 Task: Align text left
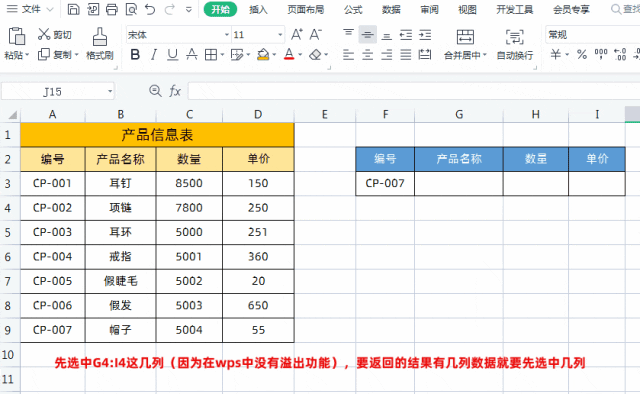[x=348, y=54]
